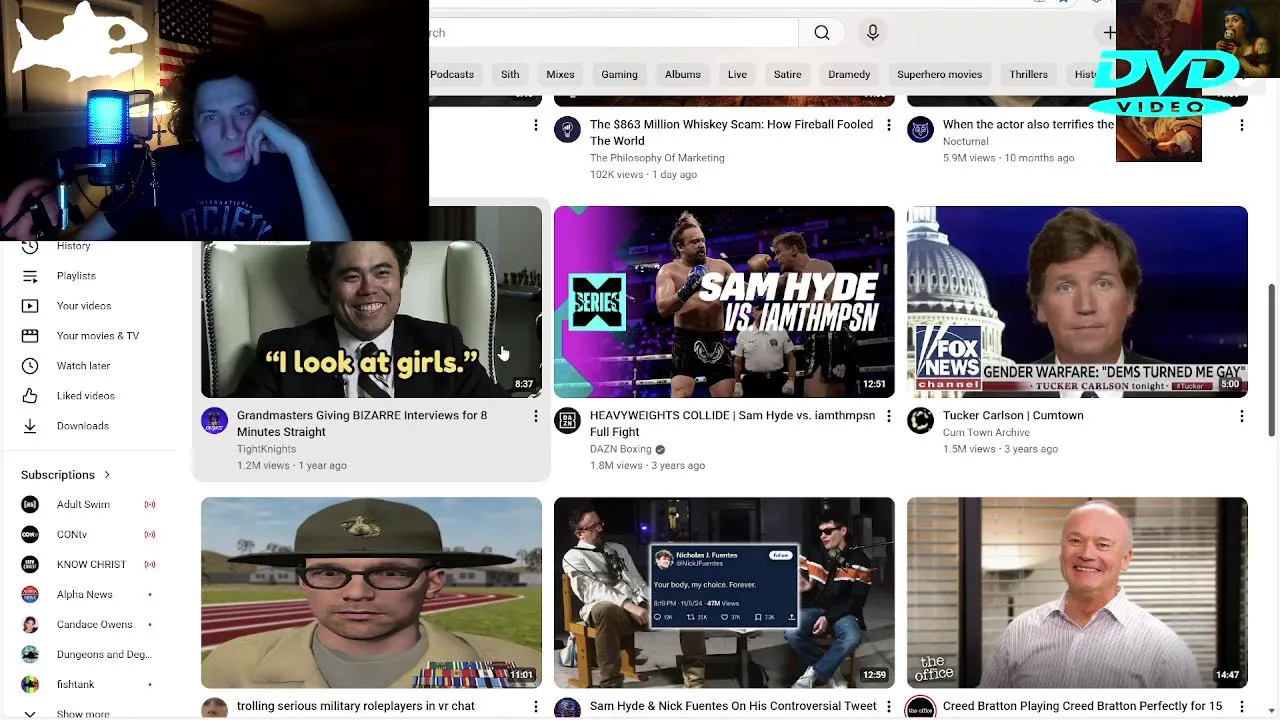Open 'trolling serious military roleplayers' video title
The width and height of the screenshot is (1280, 720).
pyautogui.click(x=356, y=706)
